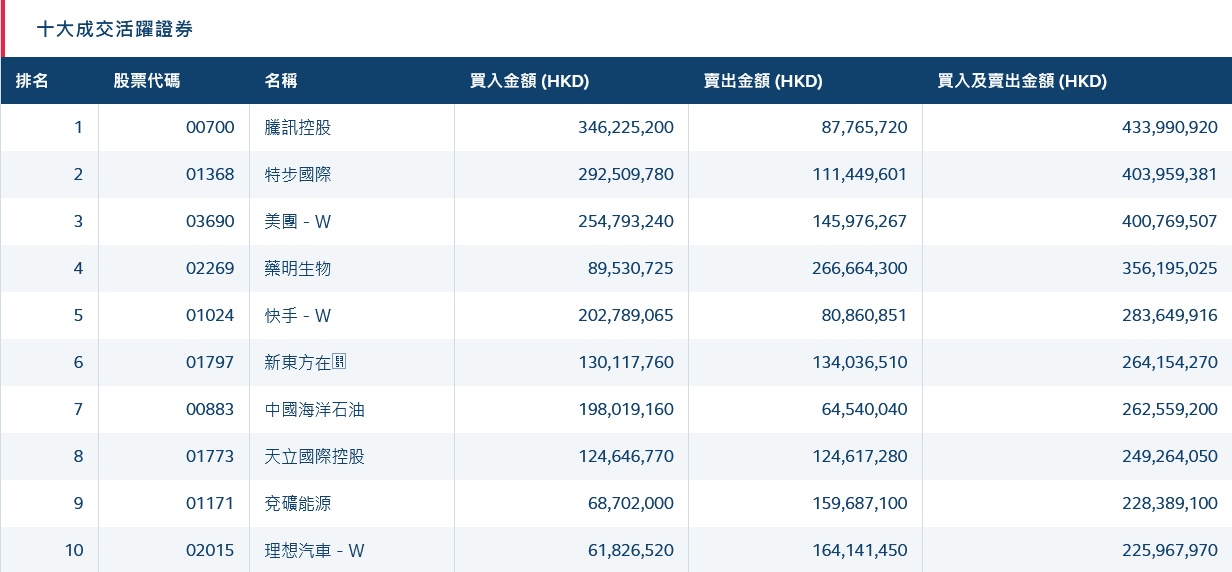
Task: Select stock code 02269
Action: 210,268
